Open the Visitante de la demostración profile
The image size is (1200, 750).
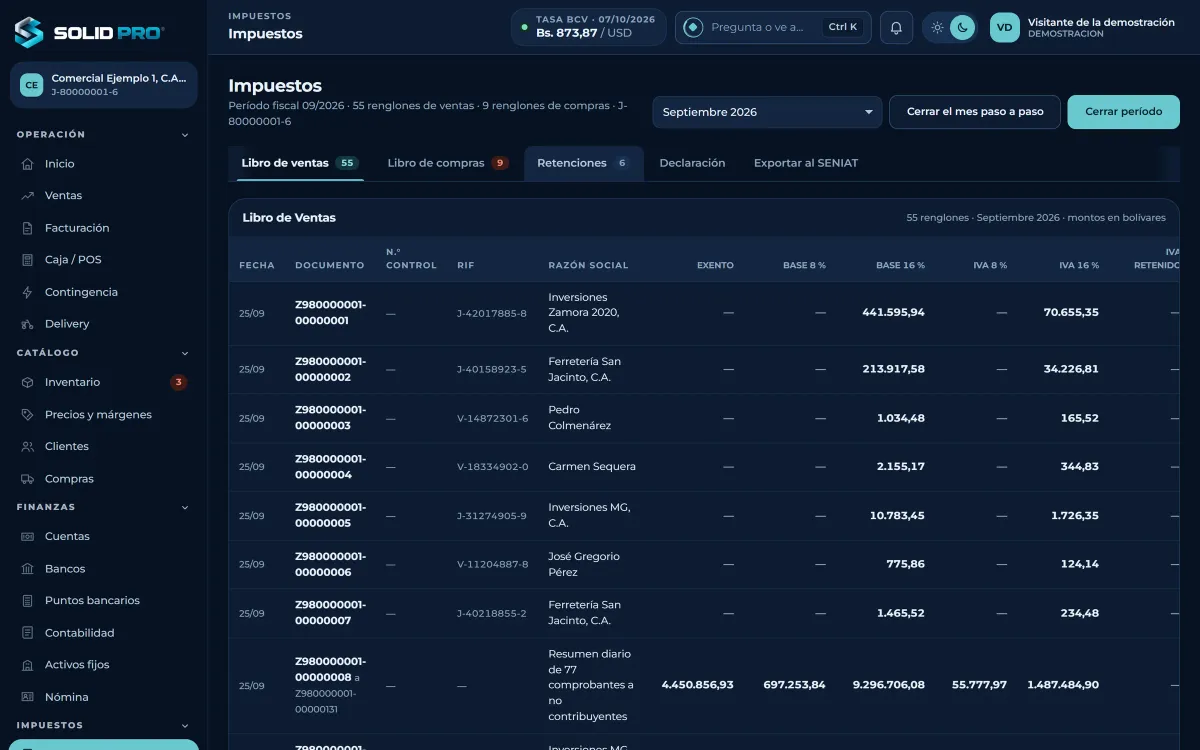(x=1082, y=28)
